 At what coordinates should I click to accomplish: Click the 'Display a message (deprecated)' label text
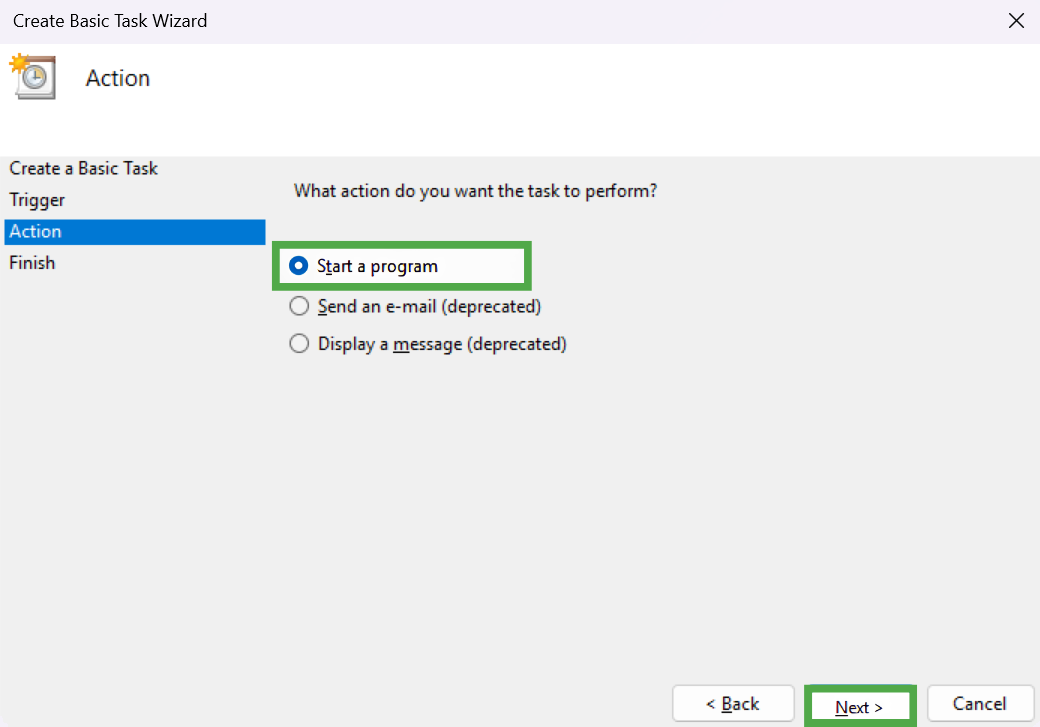[442, 344]
